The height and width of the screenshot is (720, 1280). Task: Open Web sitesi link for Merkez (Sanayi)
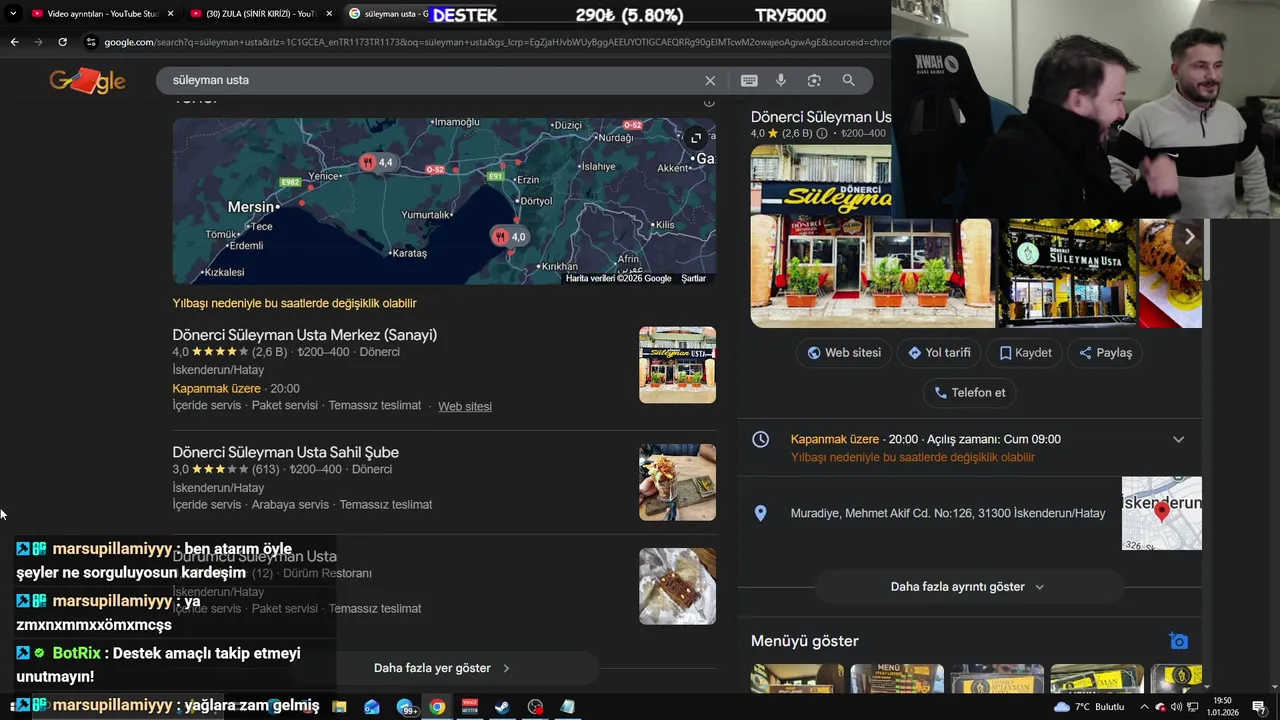tap(465, 406)
